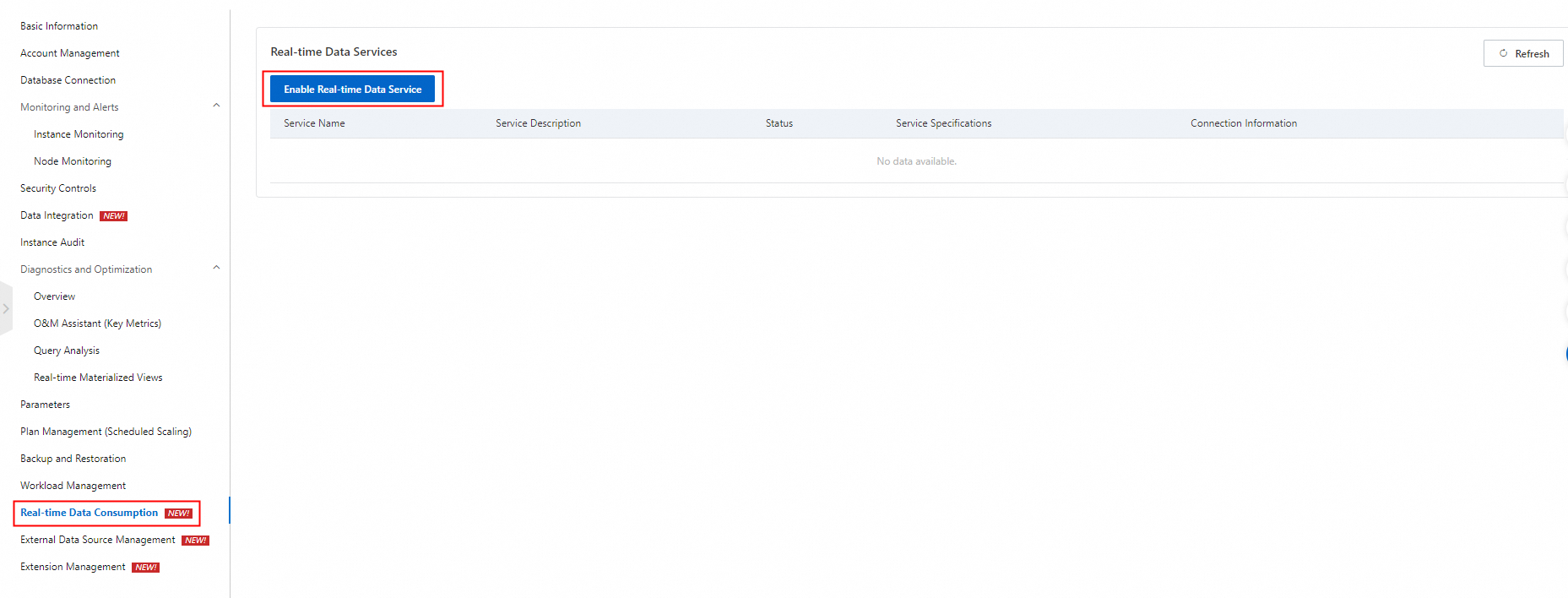Click the Service Name column header

point(314,123)
